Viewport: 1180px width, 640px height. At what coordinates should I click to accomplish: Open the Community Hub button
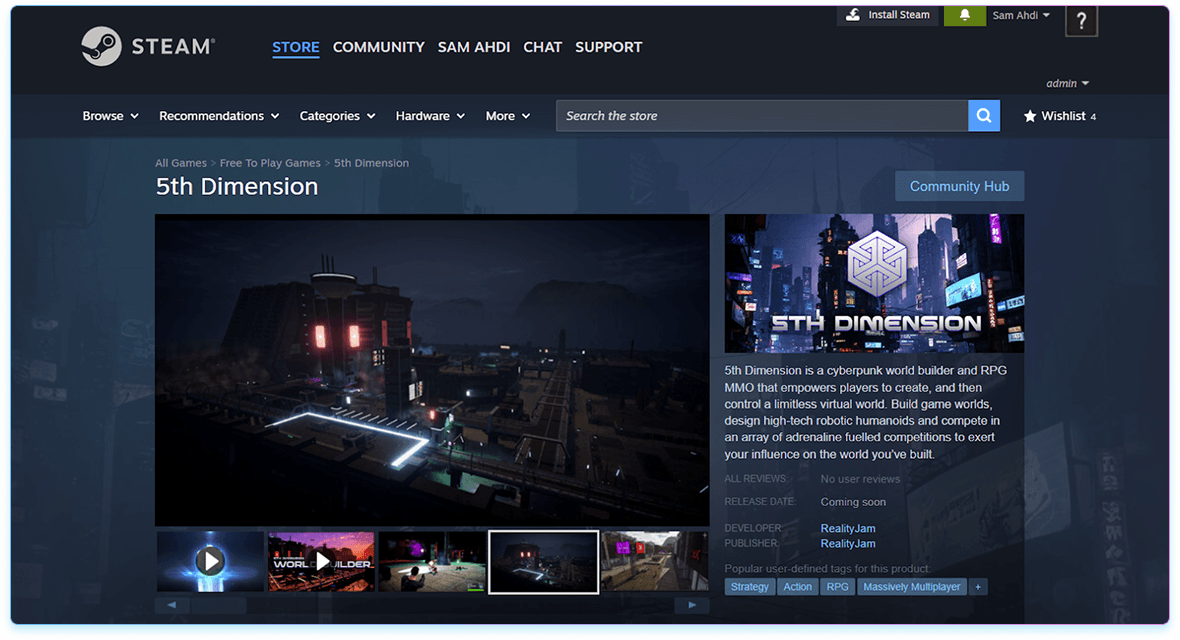(x=960, y=186)
